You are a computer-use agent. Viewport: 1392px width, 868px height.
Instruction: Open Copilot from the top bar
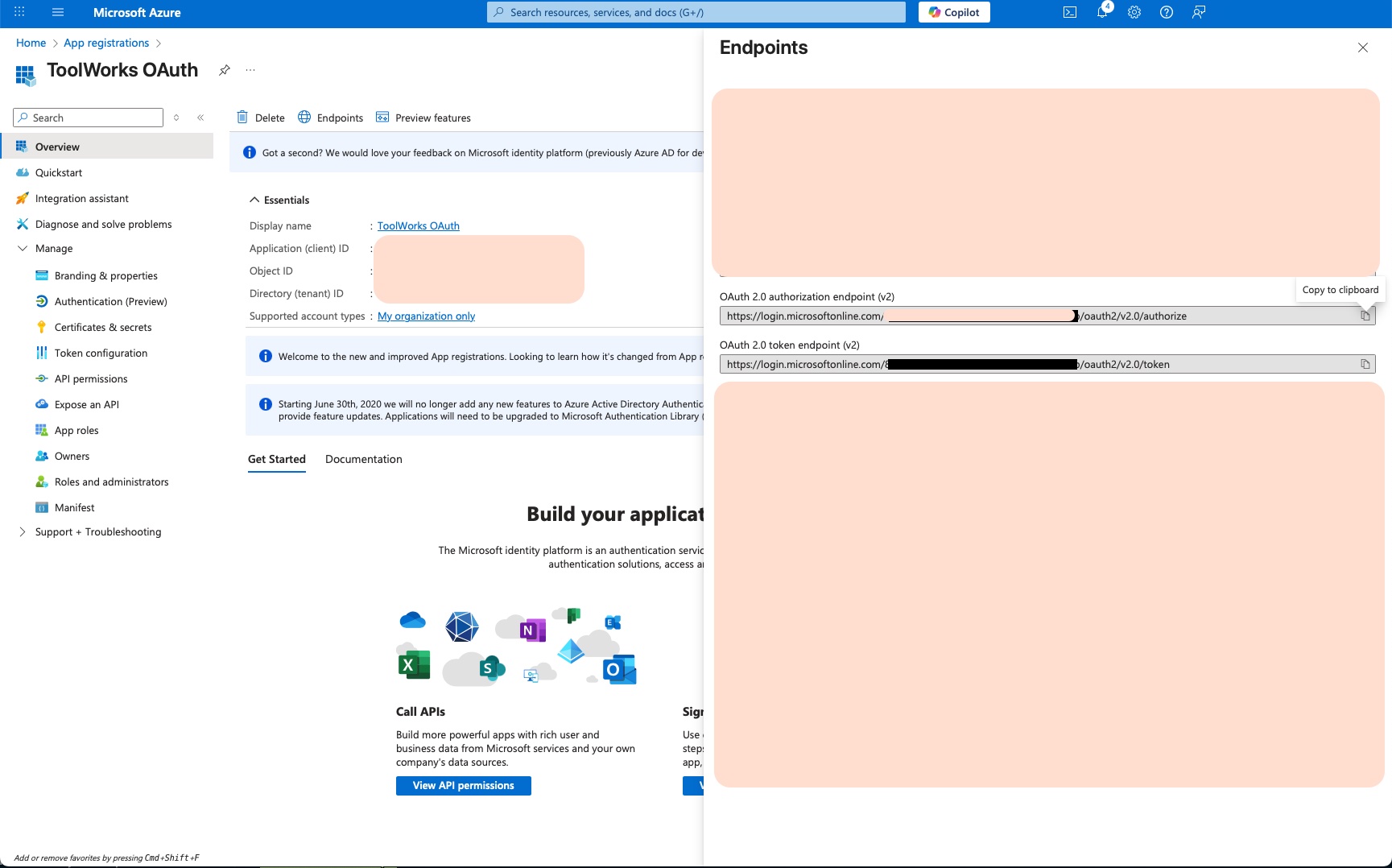tap(953, 12)
